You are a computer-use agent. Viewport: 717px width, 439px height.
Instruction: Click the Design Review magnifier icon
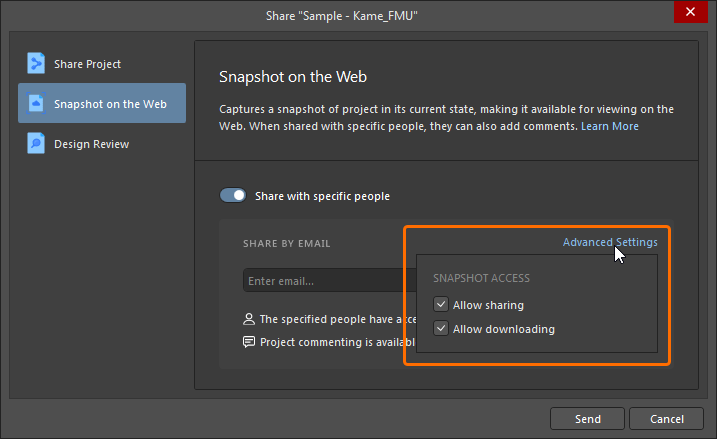[36, 144]
